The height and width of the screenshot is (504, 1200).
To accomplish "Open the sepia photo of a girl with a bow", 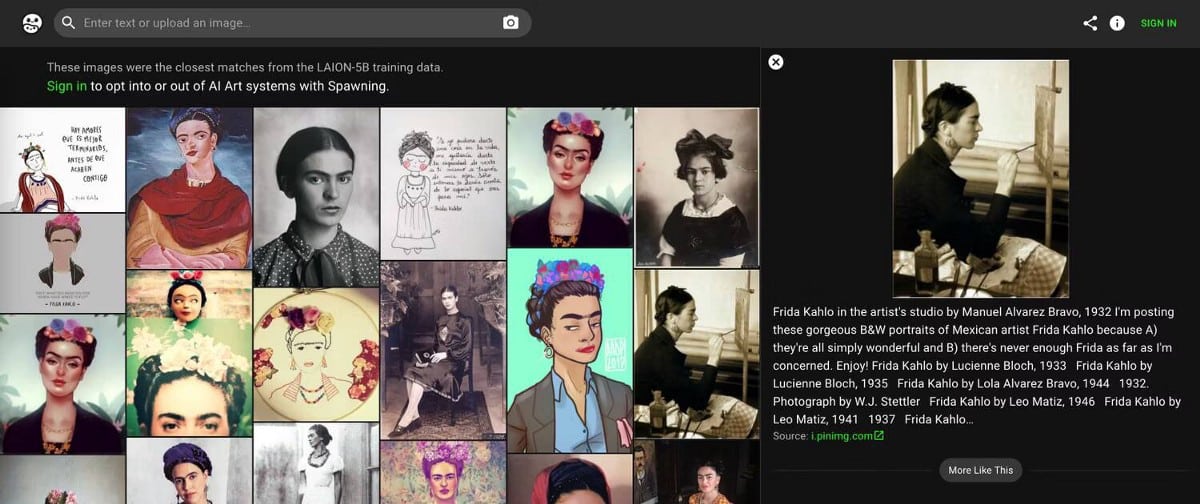I will [697, 187].
